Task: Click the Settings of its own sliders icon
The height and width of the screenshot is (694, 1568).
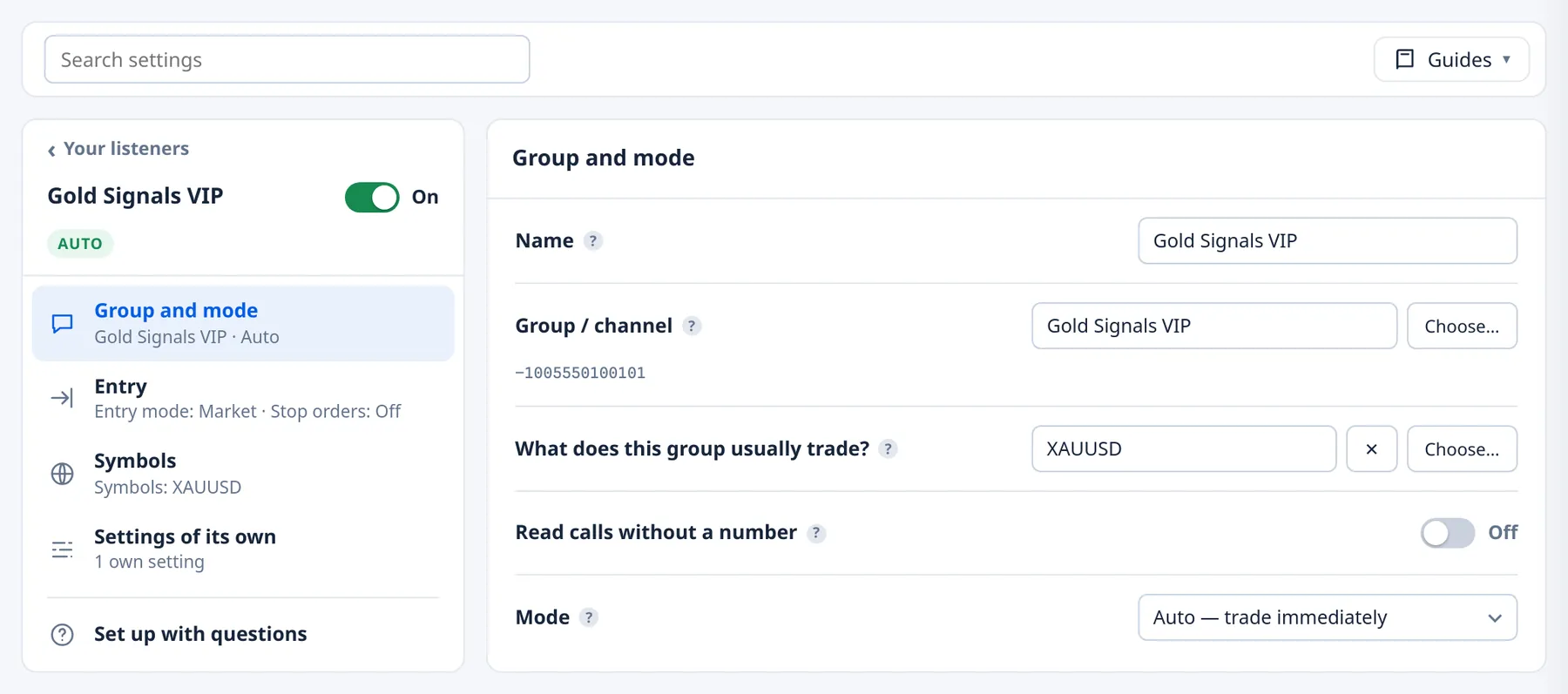Action: point(62,549)
